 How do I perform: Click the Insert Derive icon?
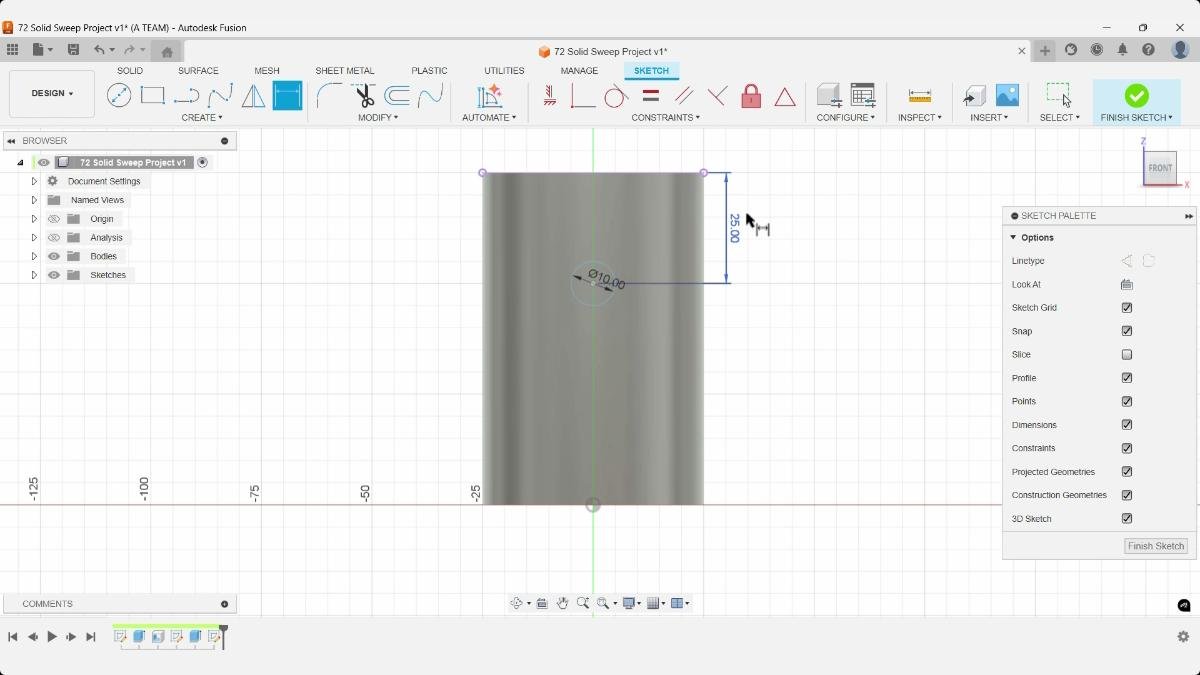coord(974,96)
